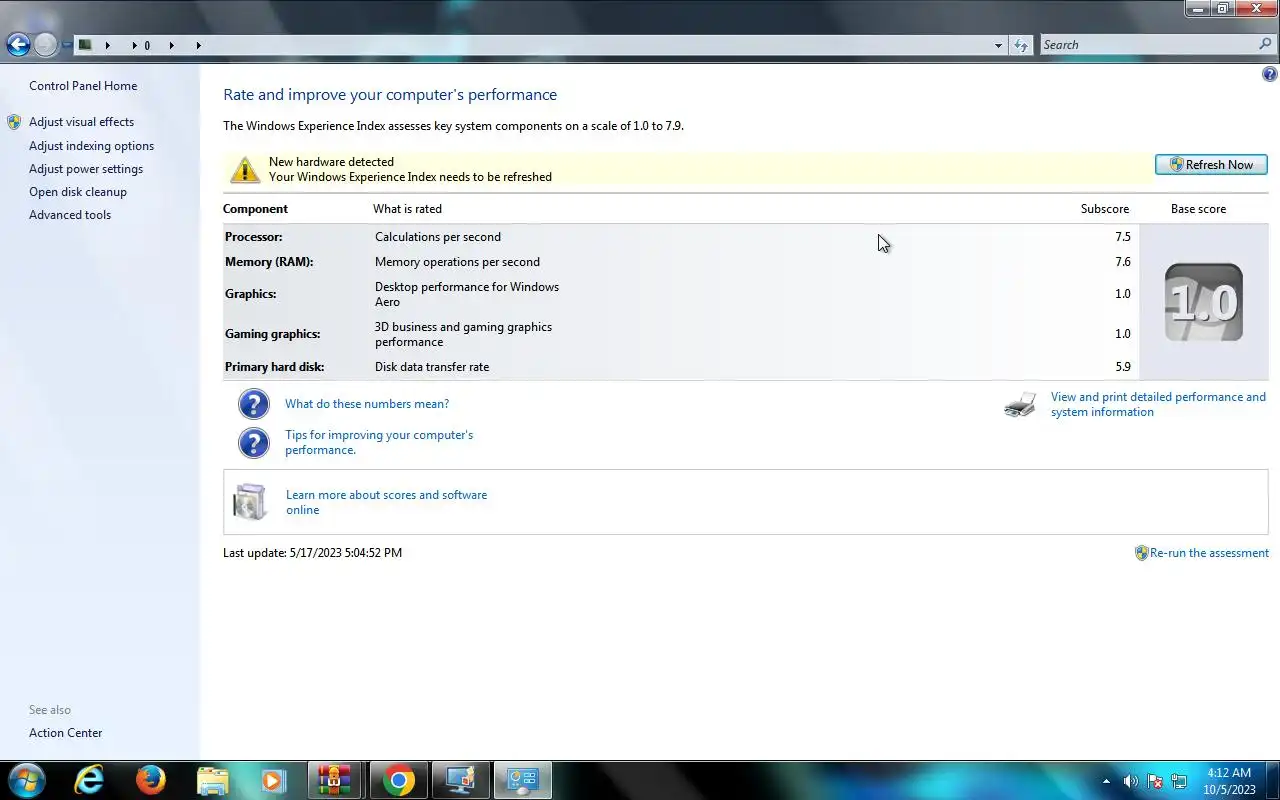
Task: Click question icon beside Tips for improving performance
Action: [254, 443]
